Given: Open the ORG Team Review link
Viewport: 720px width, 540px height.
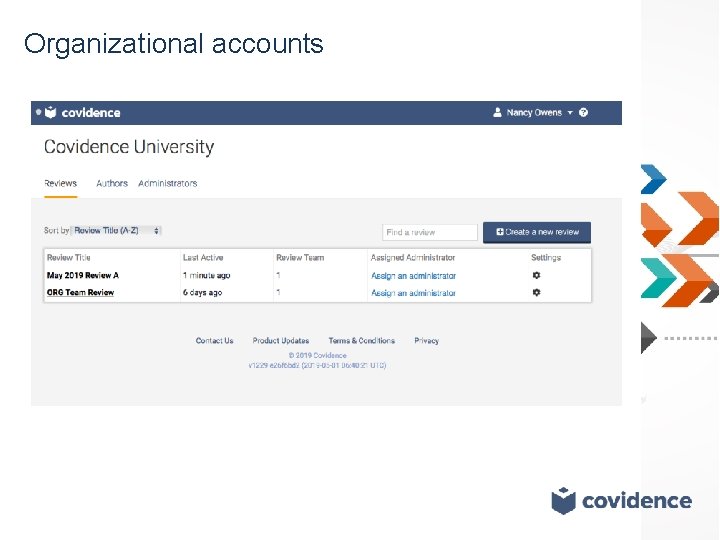Looking at the screenshot, I should click(x=80, y=292).
